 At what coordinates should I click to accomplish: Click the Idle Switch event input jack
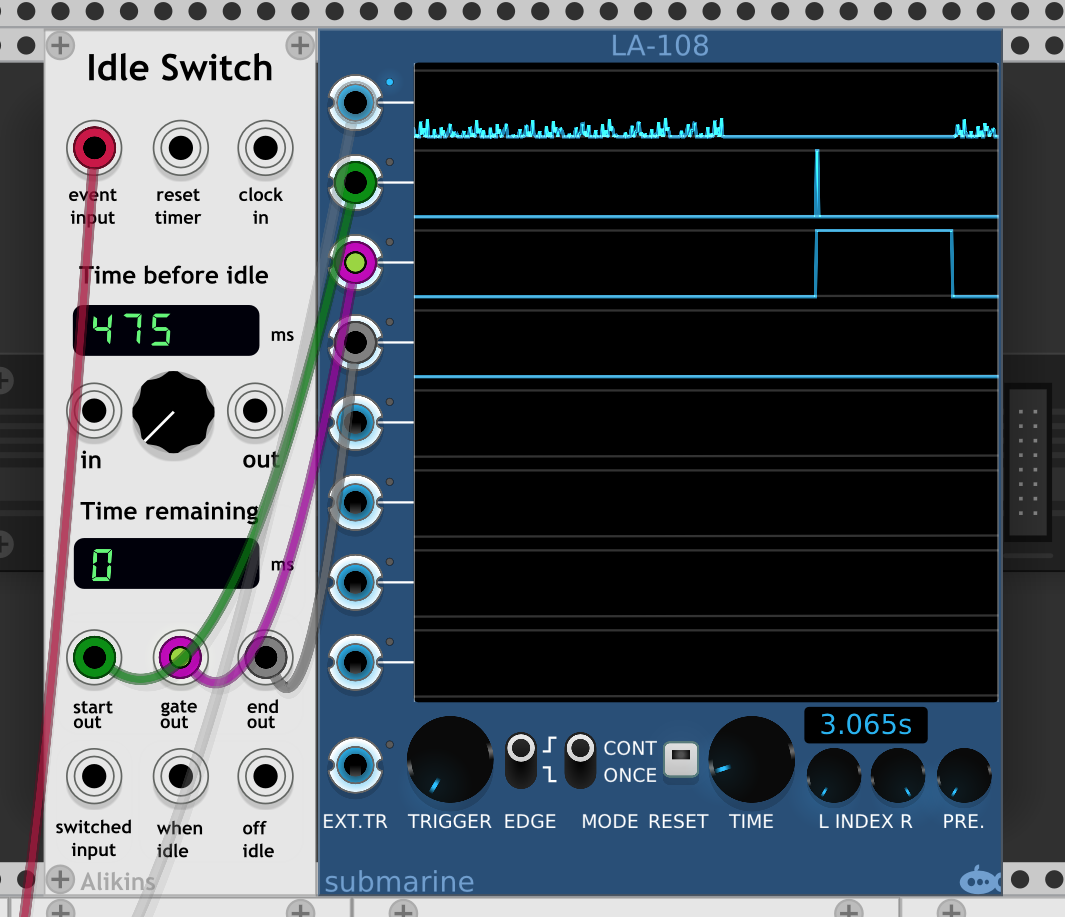click(x=94, y=147)
